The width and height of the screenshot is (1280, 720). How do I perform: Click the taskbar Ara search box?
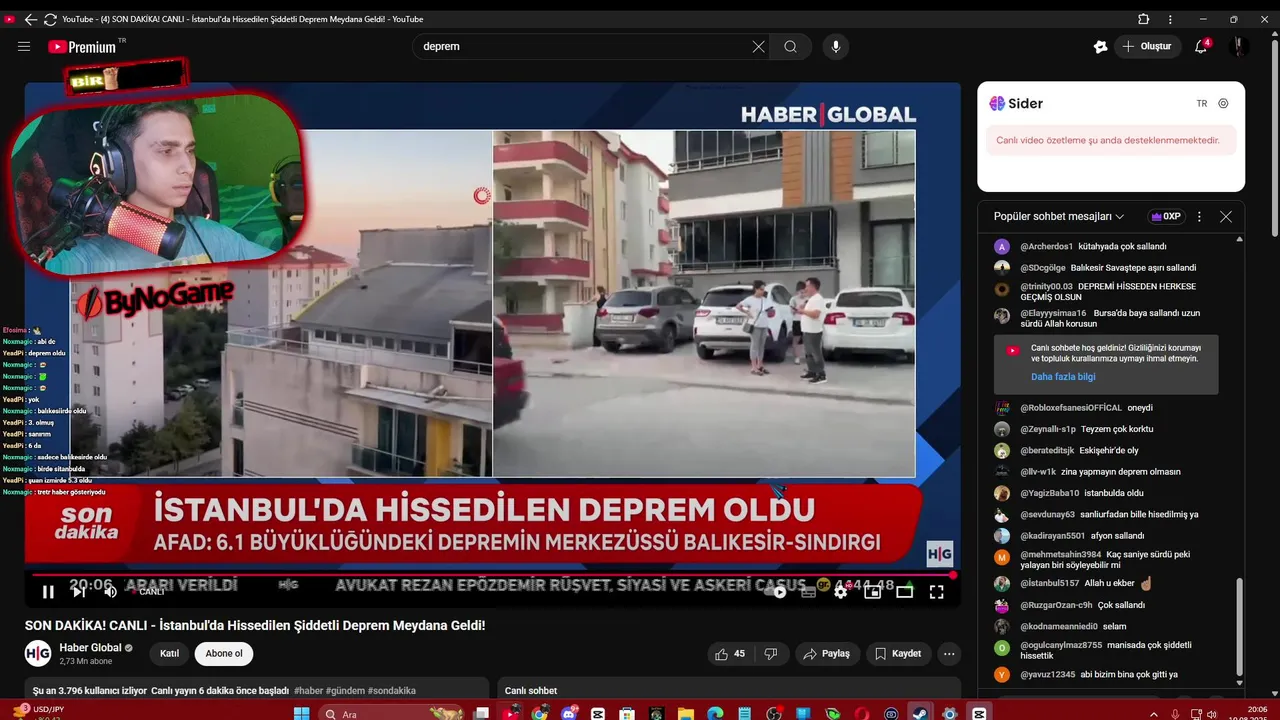click(x=392, y=714)
